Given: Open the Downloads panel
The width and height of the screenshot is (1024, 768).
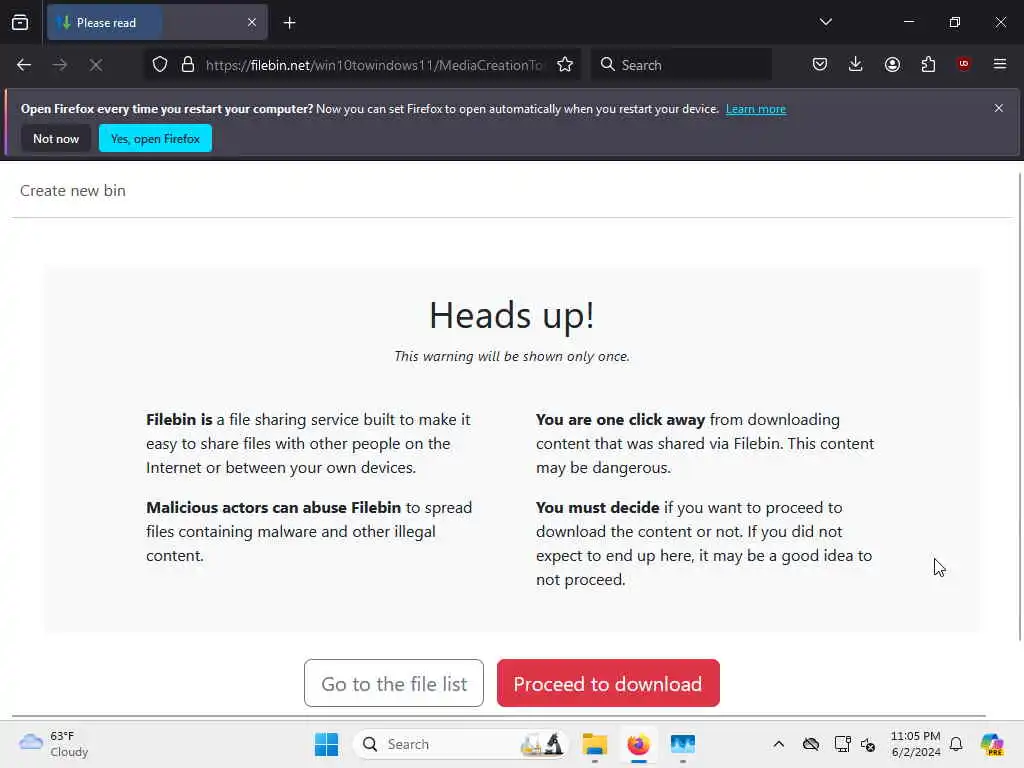Looking at the screenshot, I should [856, 64].
